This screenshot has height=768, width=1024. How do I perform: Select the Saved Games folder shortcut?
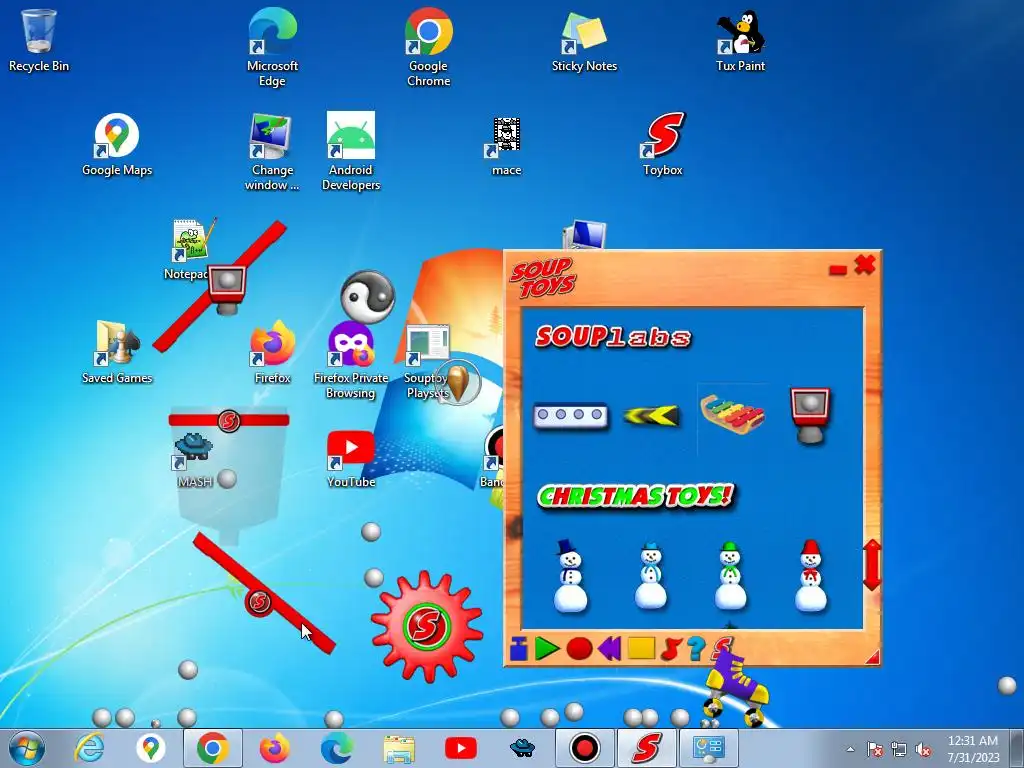pos(117,351)
